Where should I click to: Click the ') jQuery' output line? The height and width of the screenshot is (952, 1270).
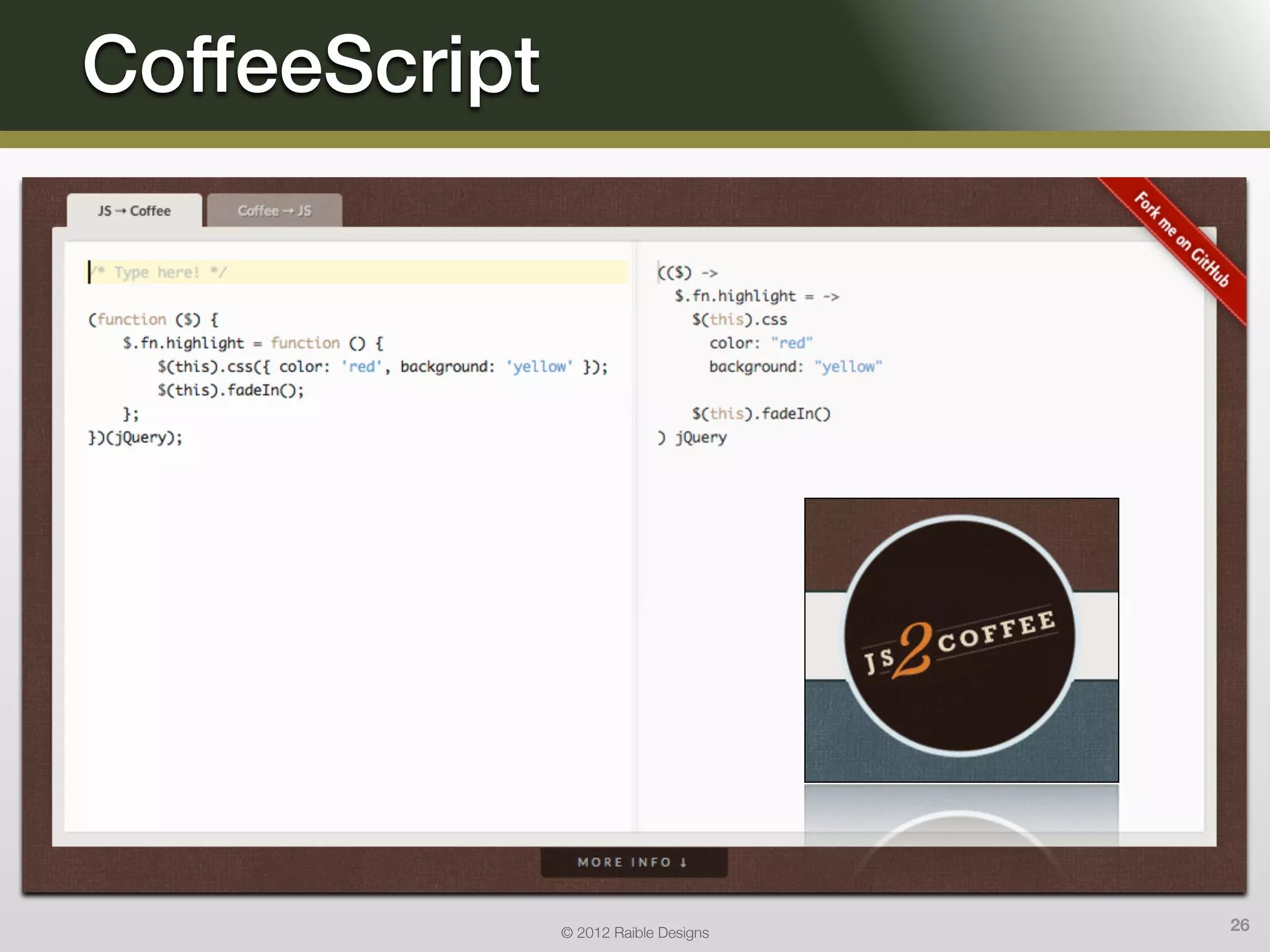(x=692, y=438)
